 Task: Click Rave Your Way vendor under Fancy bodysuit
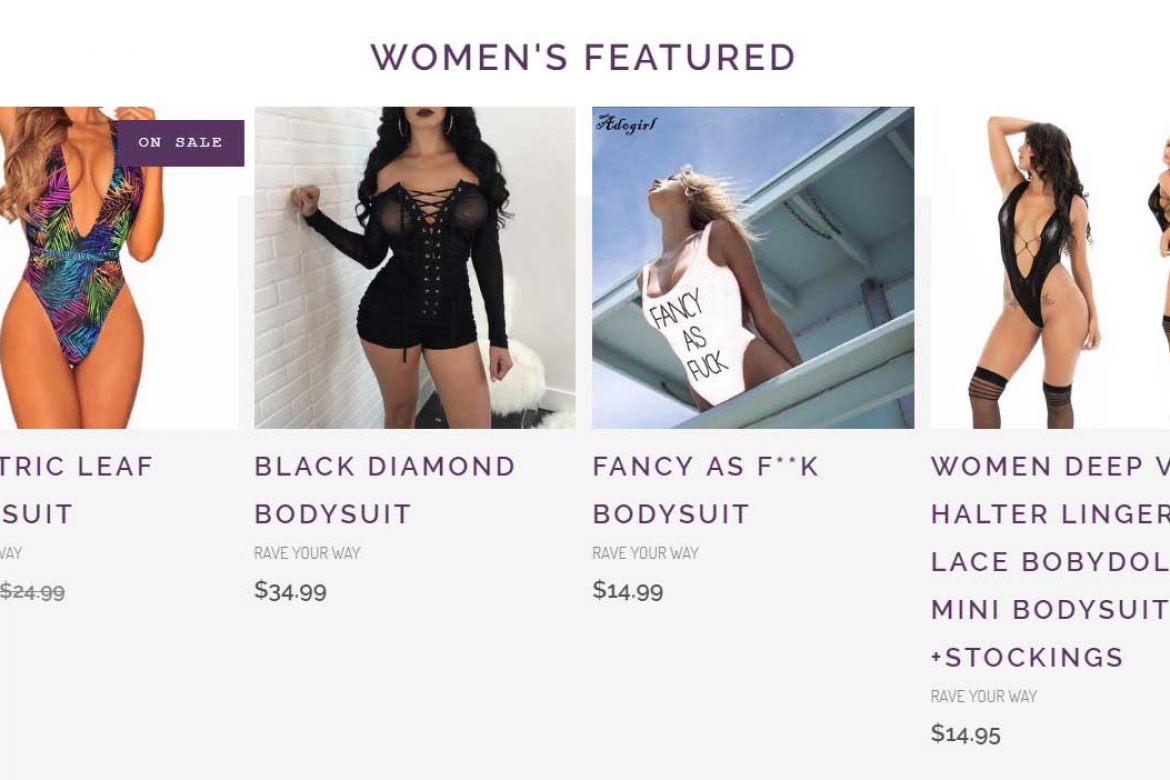tap(645, 553)
